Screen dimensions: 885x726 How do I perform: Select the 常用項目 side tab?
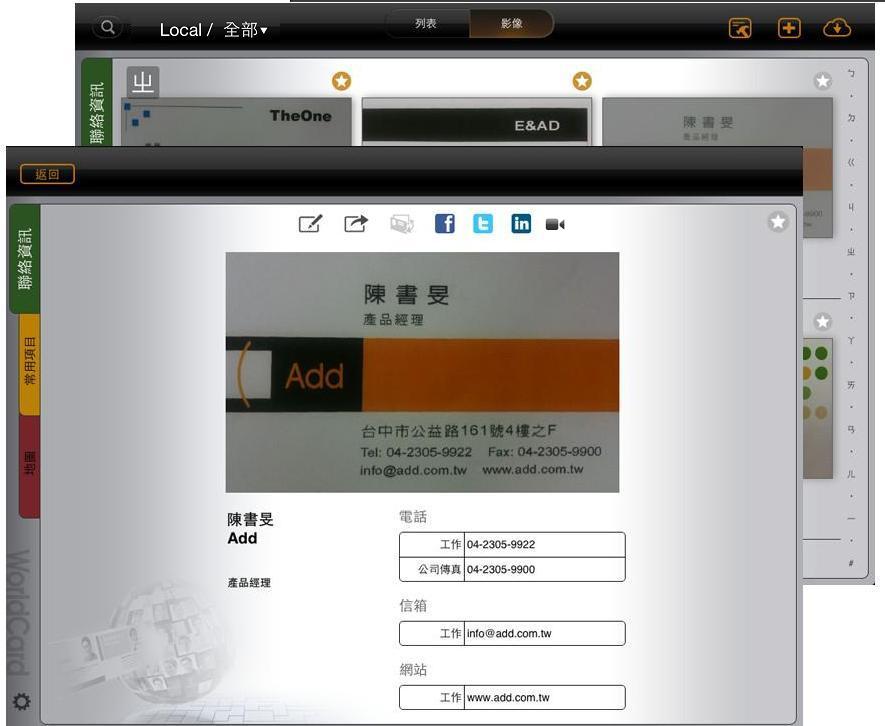(29, 364)
